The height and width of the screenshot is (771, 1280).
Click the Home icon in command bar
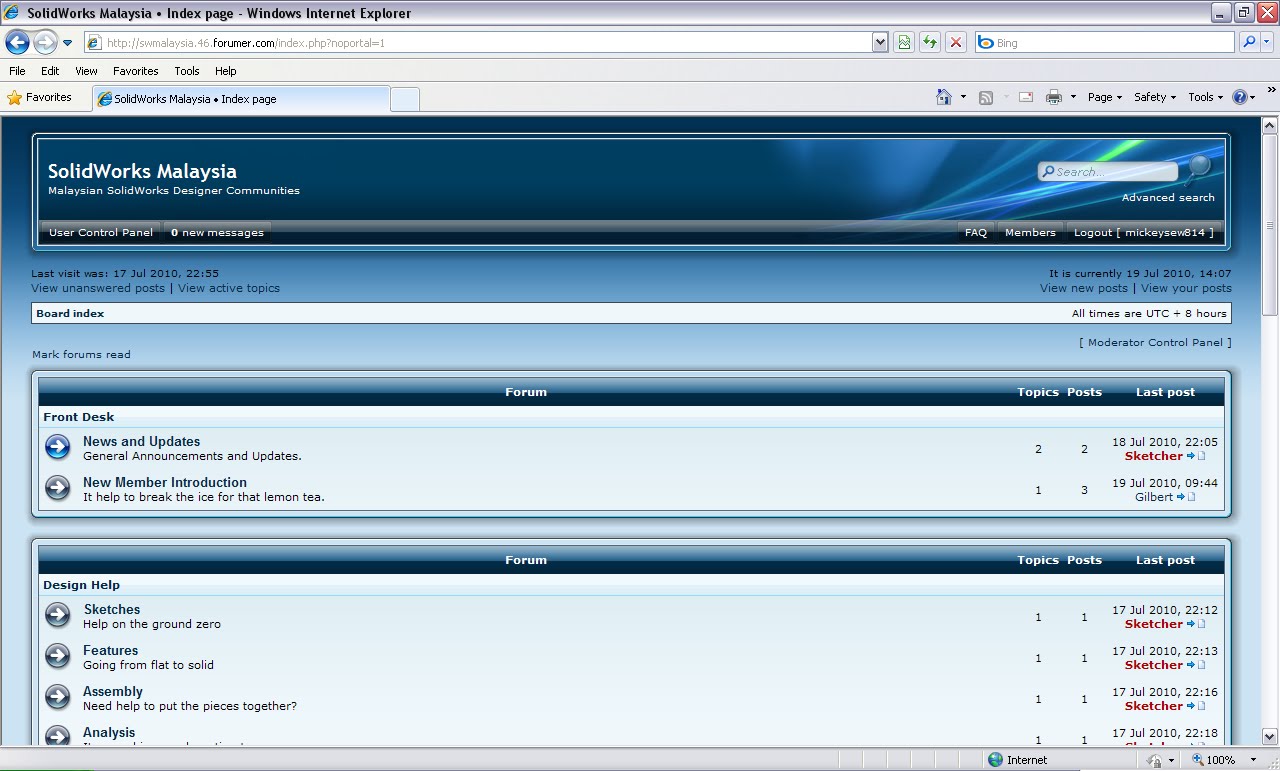click(x=943, y=97)
